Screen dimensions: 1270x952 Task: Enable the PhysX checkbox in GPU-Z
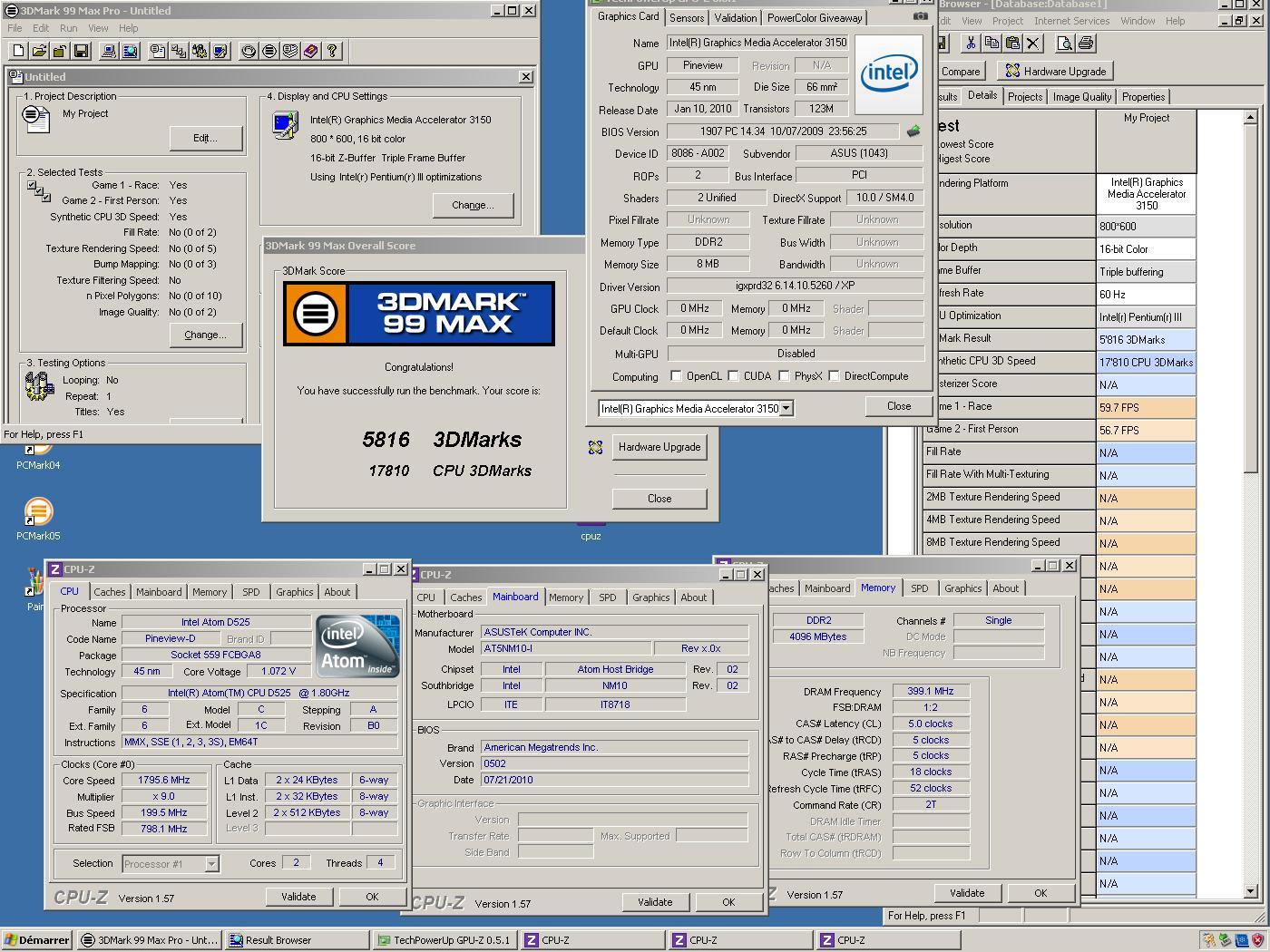(x=784, y=376)
